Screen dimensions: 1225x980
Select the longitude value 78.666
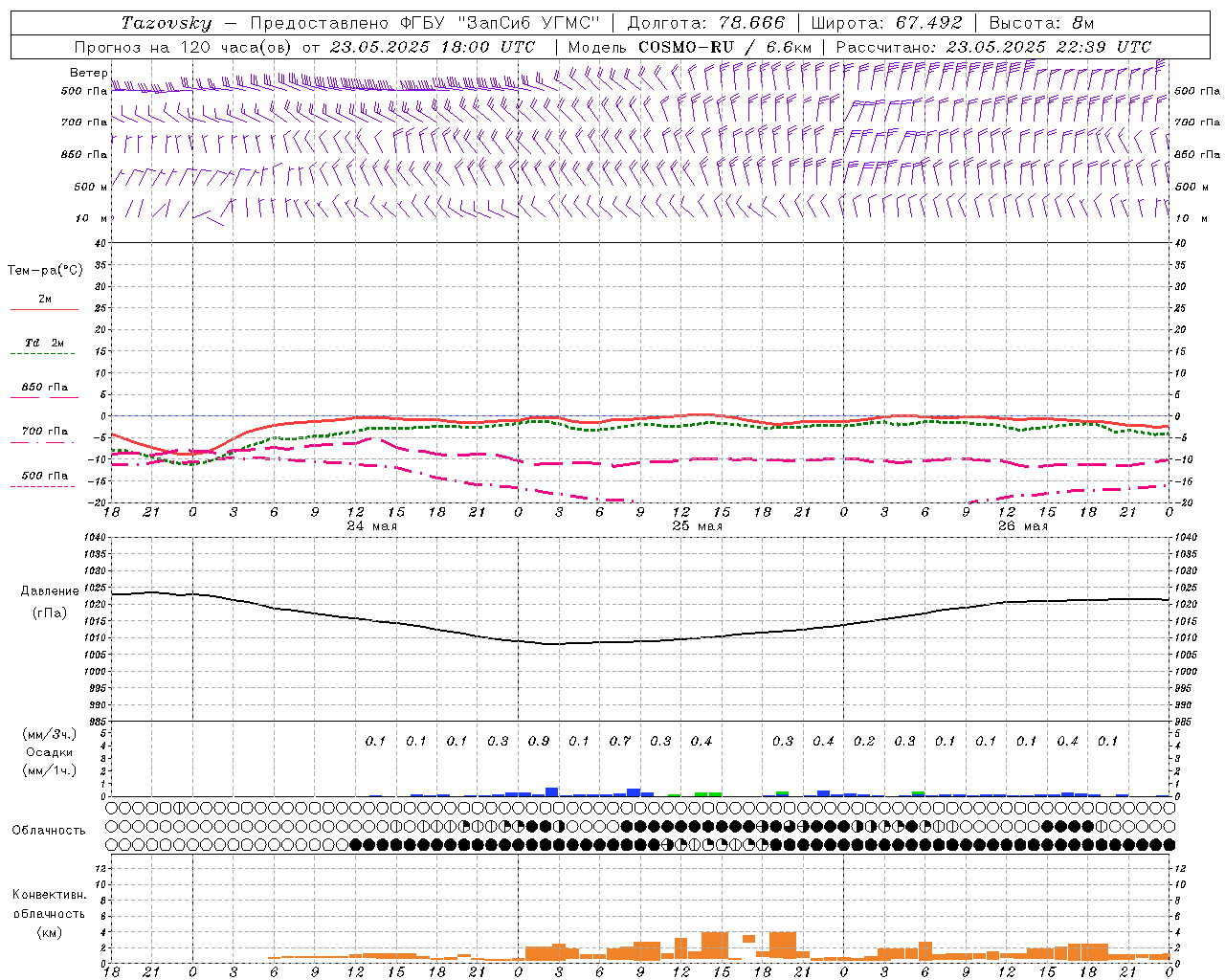pos(752,23)
